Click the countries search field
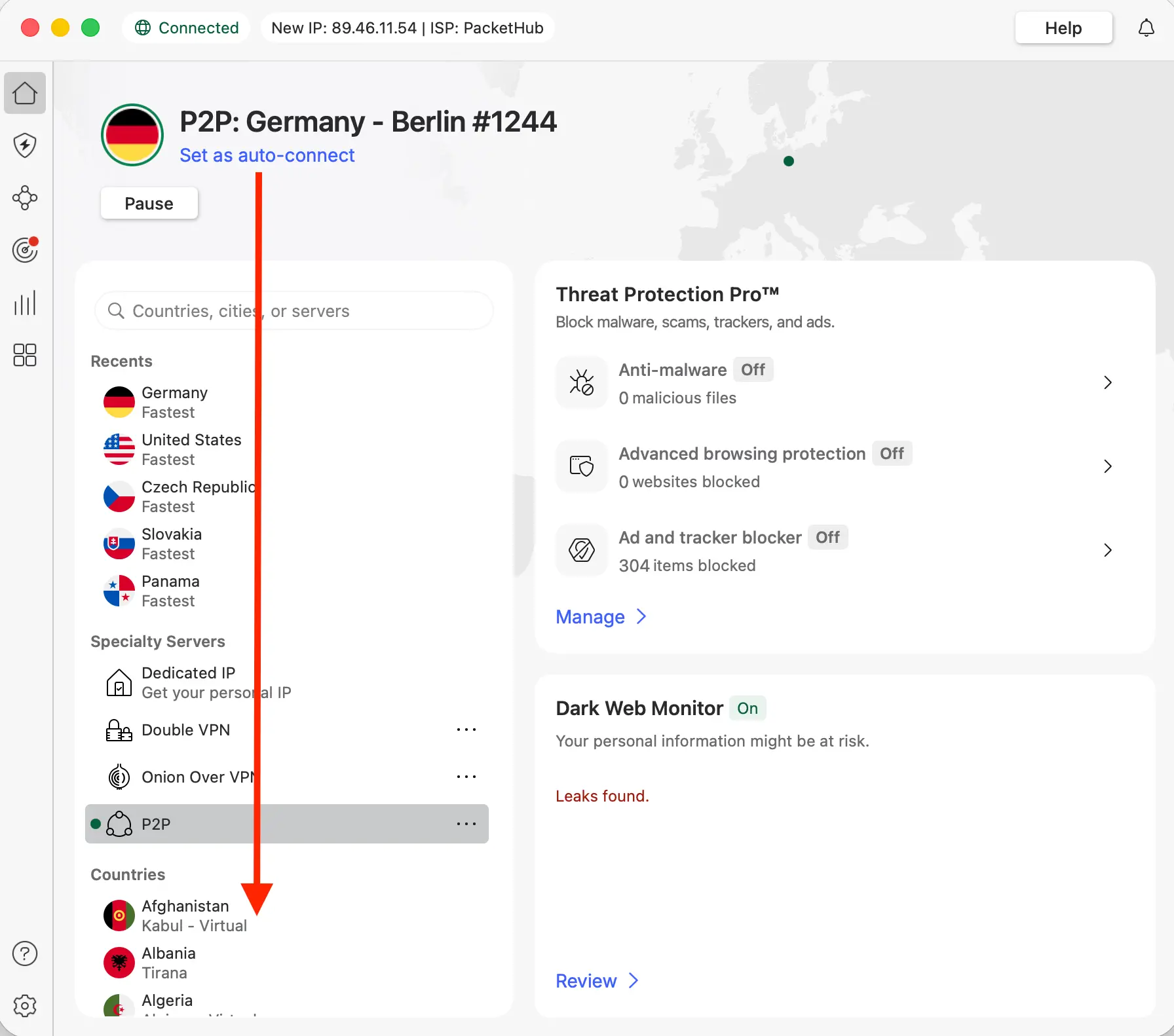 pos(293,310)
